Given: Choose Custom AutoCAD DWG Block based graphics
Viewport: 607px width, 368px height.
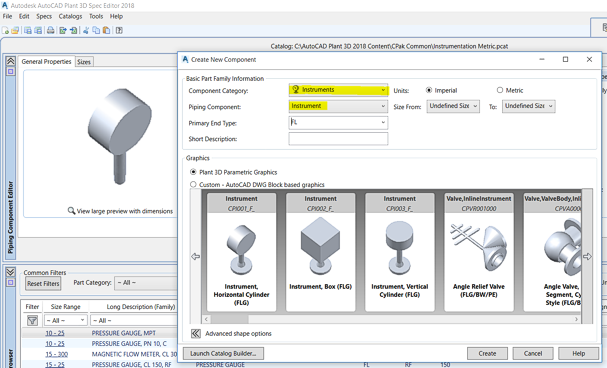Looking at the screenshot, I should point(193,185).
